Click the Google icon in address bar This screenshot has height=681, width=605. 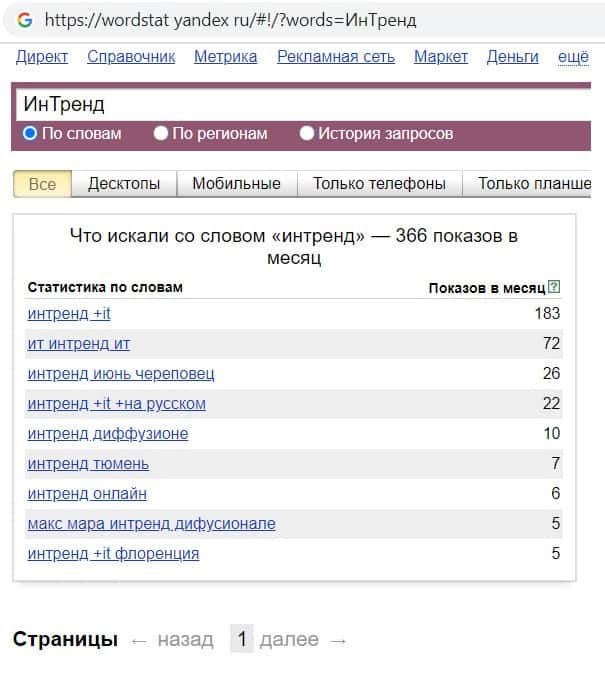tap(25, 20)
